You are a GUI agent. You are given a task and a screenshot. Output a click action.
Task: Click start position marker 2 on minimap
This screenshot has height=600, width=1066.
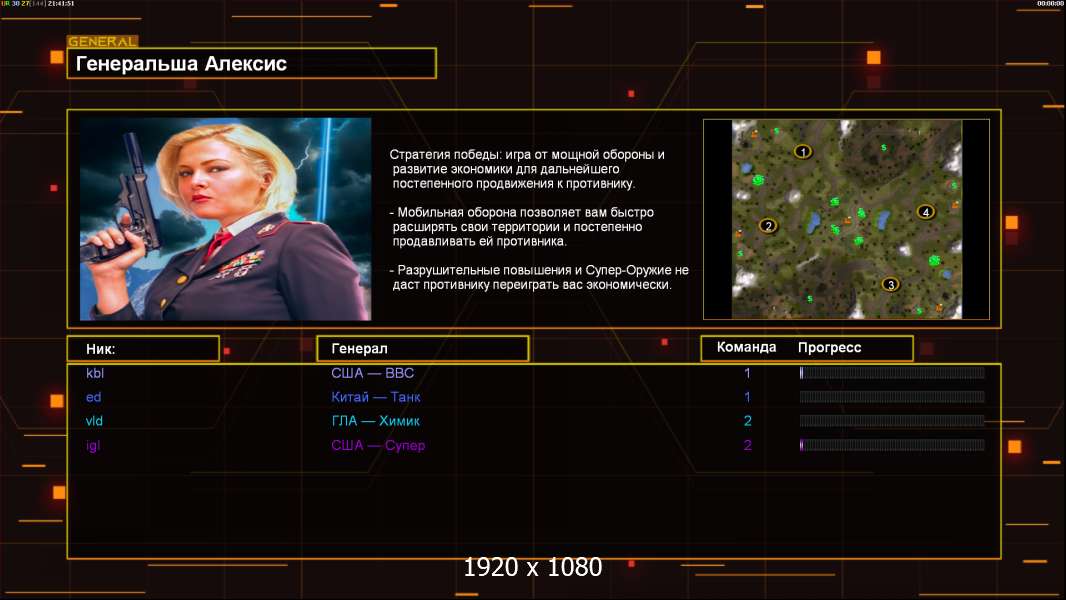point(768,226)
